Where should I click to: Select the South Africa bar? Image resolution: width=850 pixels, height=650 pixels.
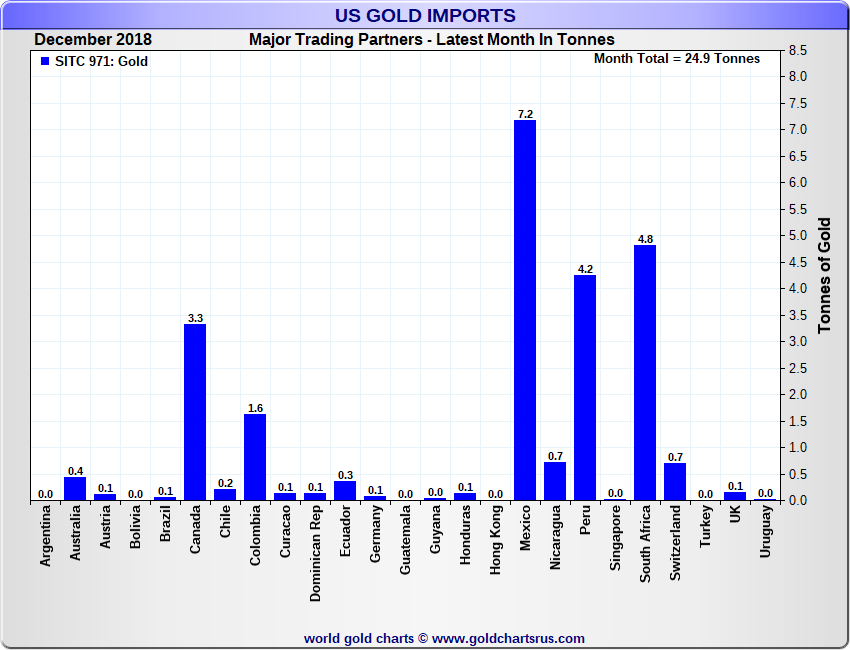(x=645, y=372)
